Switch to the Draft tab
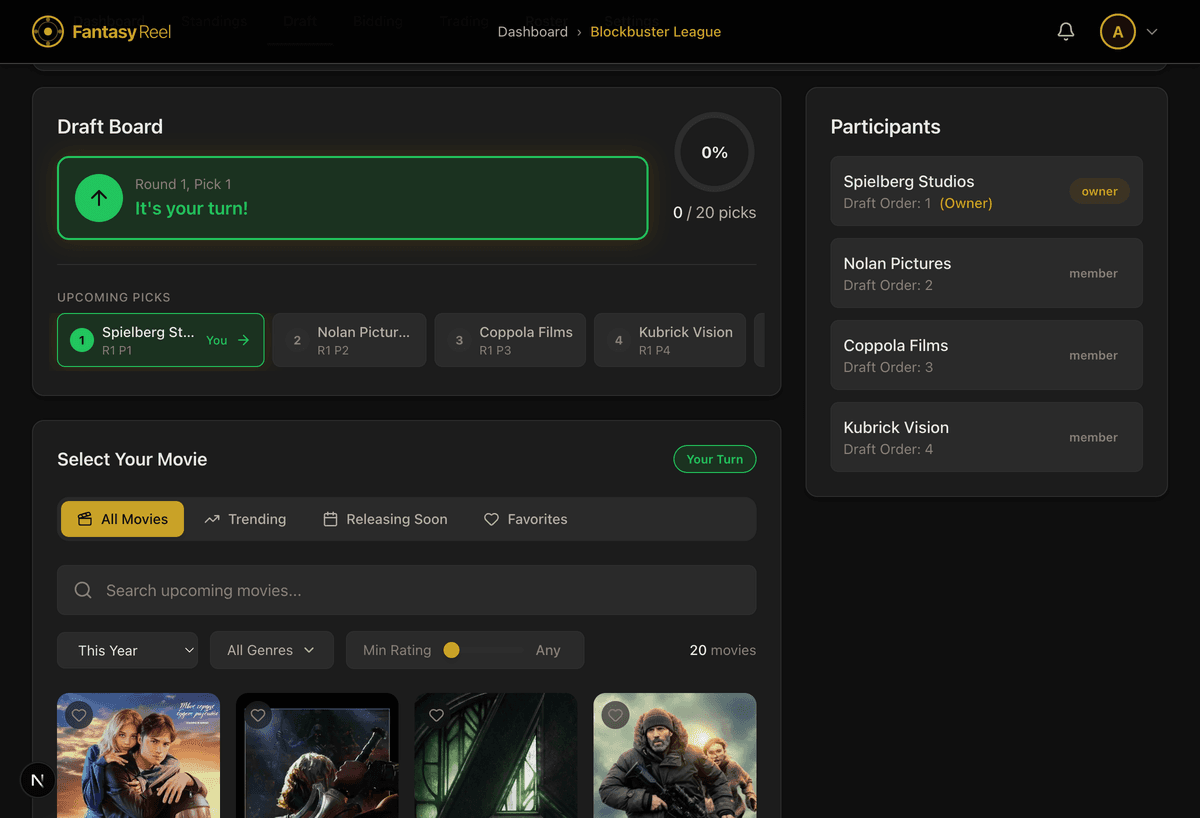The height and width of the screenshot is (818, 1200). [299, 20]
